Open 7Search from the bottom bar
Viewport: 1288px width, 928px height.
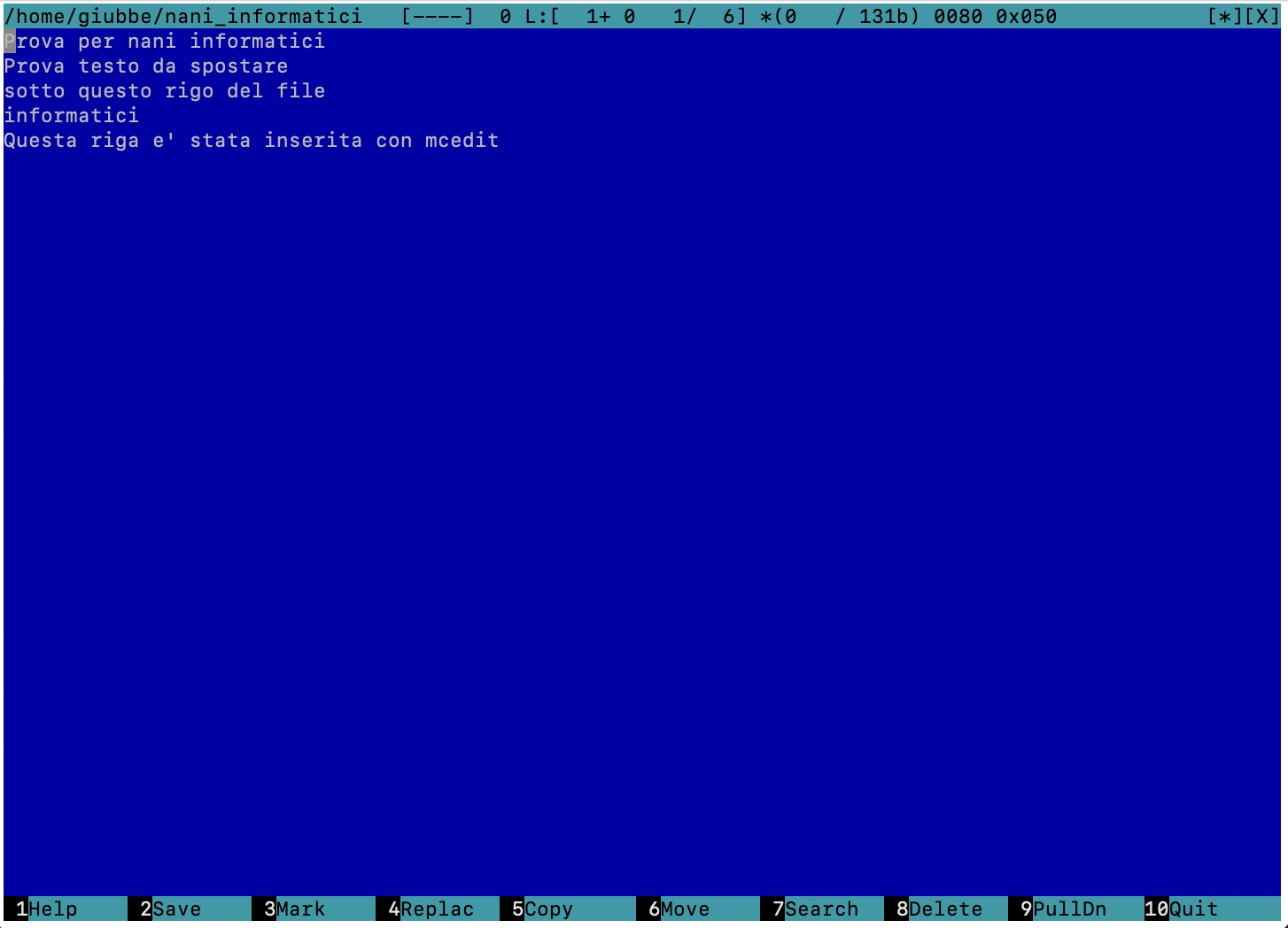(815, 909)
